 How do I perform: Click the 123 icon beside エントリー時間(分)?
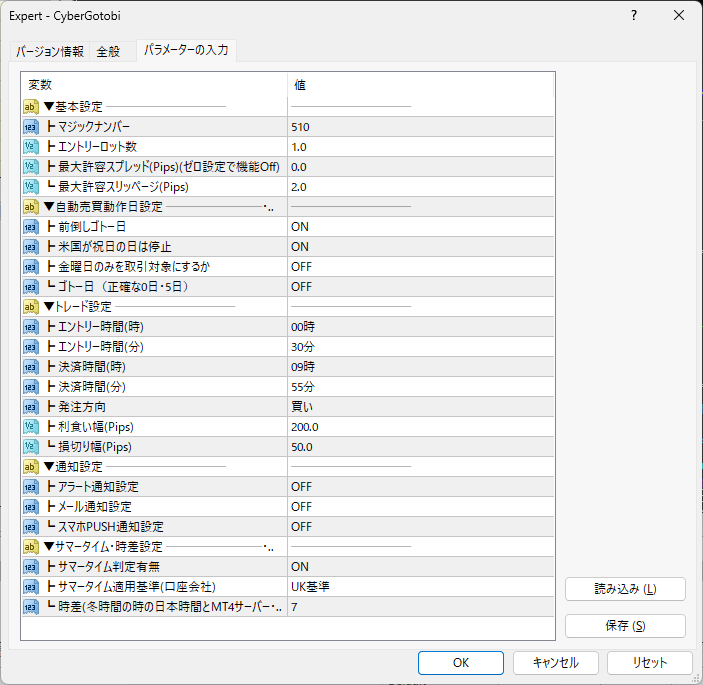[30, 347]
